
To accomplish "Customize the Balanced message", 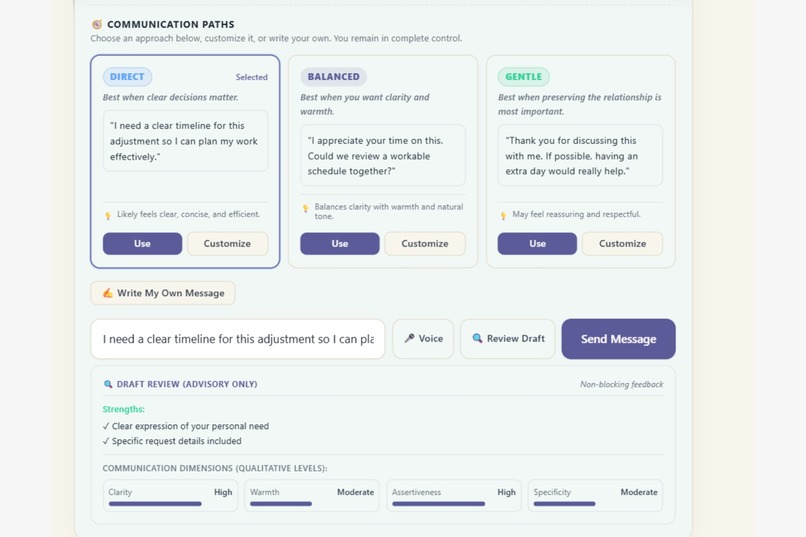I will 425,244.
